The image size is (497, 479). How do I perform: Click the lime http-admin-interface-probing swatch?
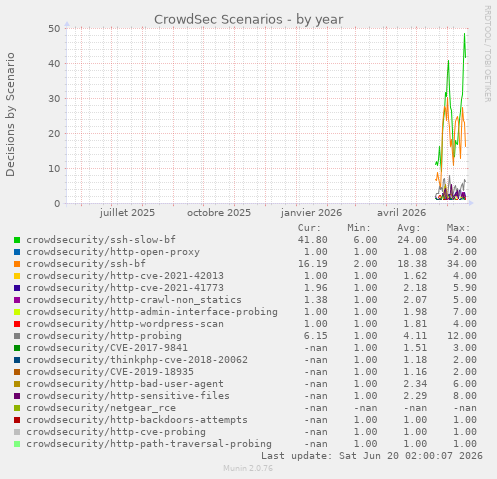coord(17,312)
